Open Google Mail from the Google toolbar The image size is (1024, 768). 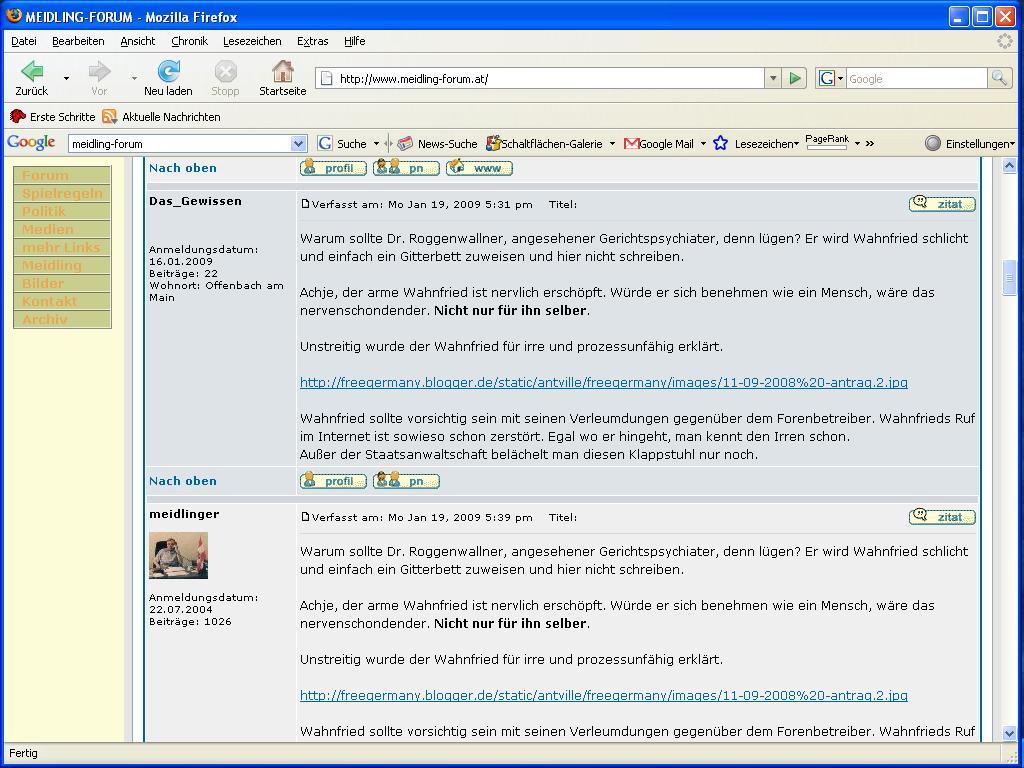click(x=659, y=144)
